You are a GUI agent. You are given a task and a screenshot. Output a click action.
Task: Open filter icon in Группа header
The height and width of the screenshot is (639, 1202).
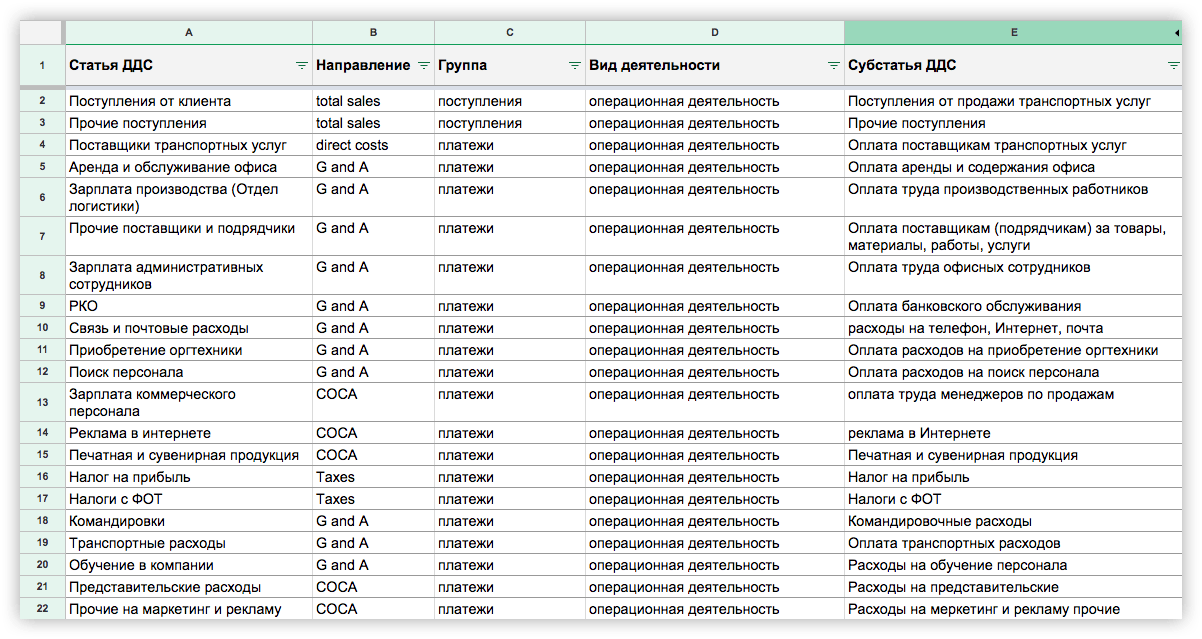[574, 66]
